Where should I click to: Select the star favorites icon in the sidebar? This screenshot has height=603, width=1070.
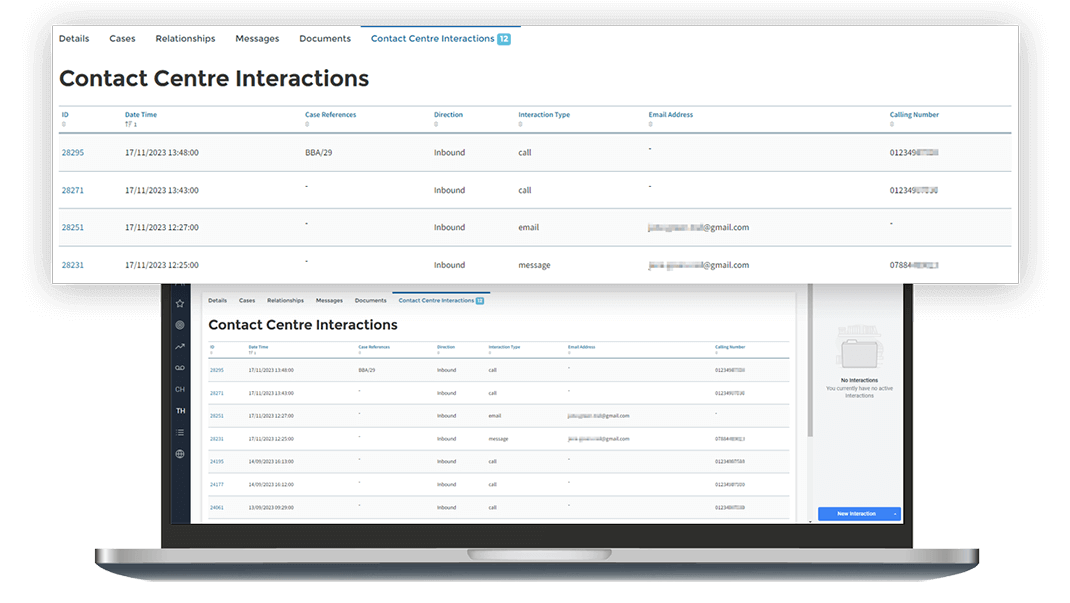179,303
